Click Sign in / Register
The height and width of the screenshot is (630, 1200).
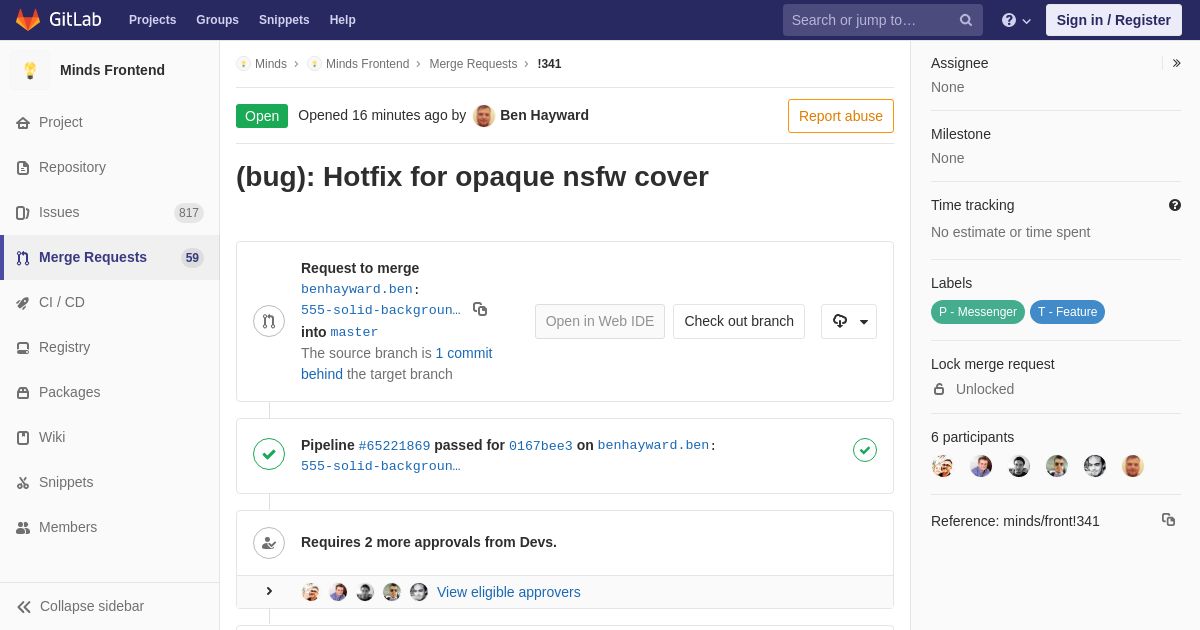coord(1113,20)
